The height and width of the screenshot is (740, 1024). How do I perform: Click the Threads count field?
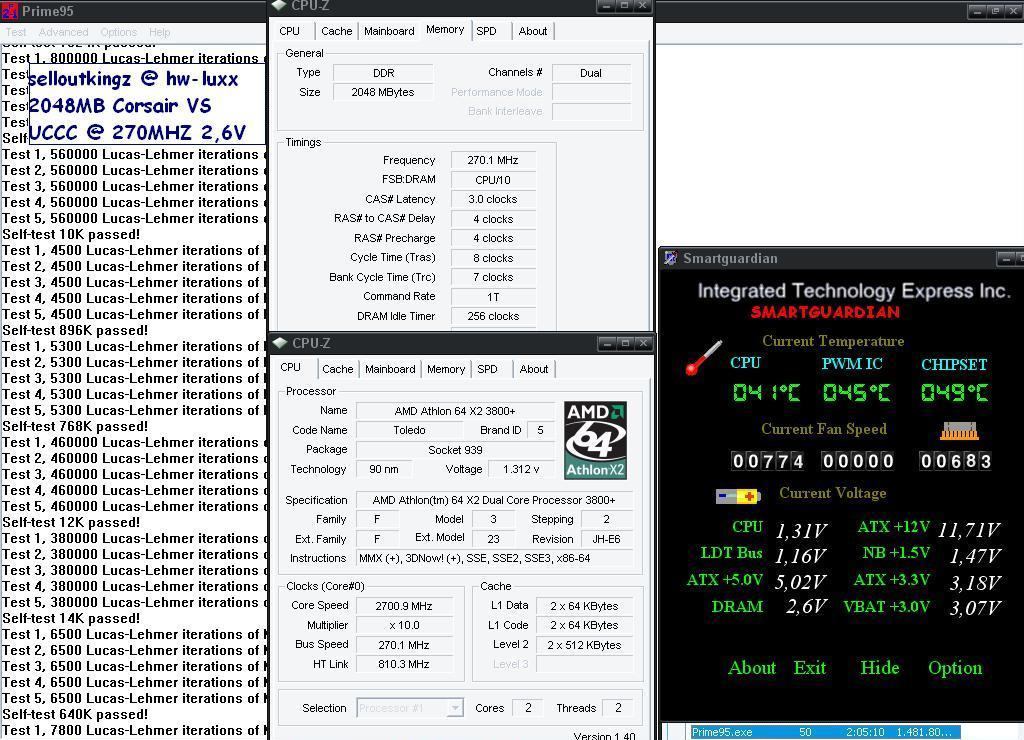tap(618, 708)
